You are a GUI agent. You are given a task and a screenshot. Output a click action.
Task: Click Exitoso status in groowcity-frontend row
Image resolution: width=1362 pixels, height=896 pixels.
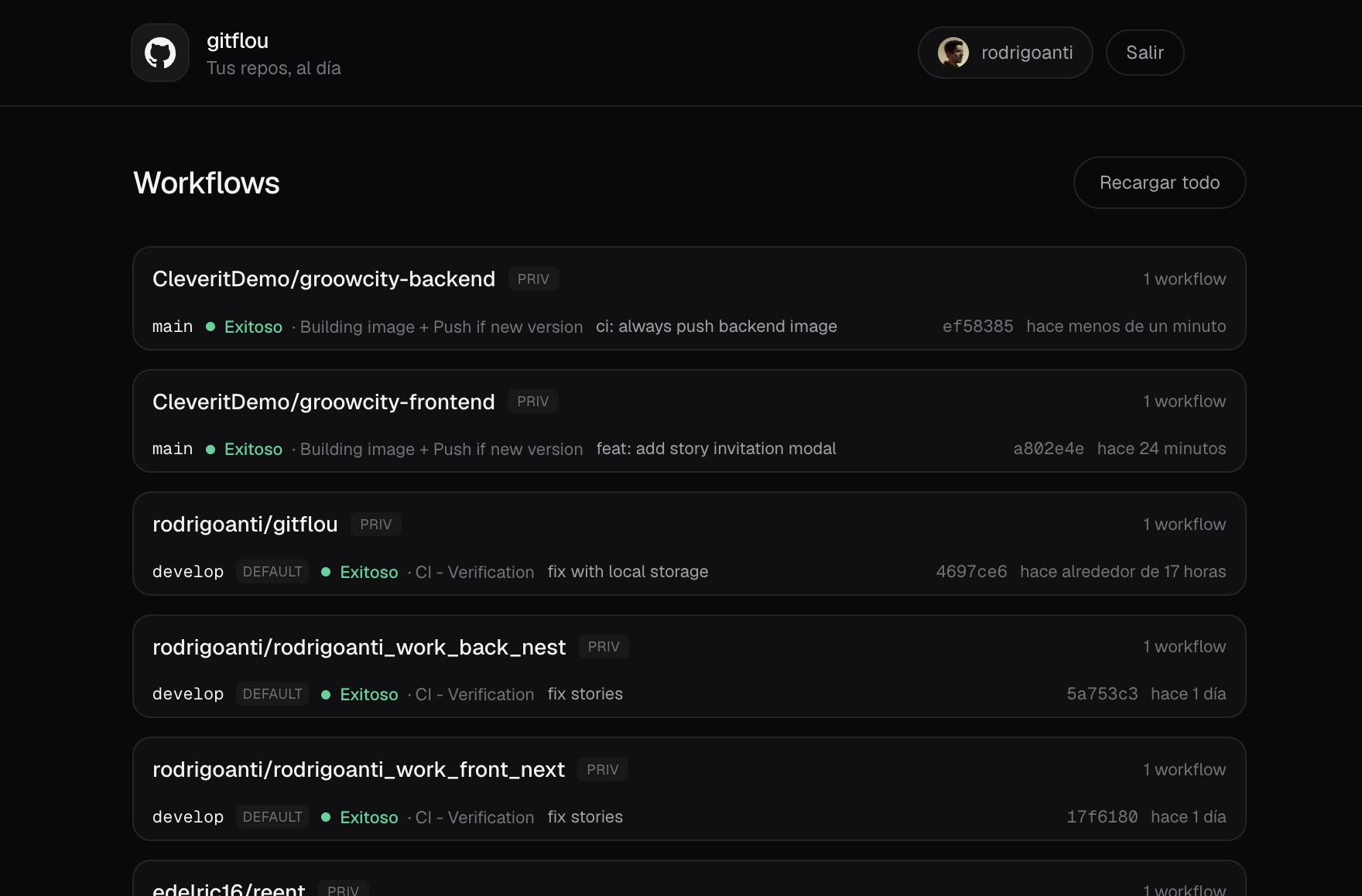pyautogui.click(x=253, y=450)
